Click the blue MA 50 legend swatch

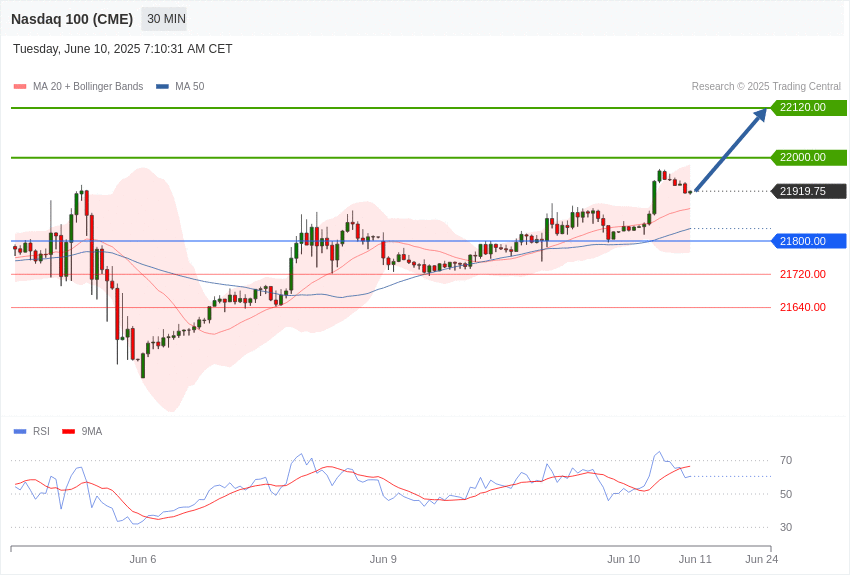tap(163, 87)
